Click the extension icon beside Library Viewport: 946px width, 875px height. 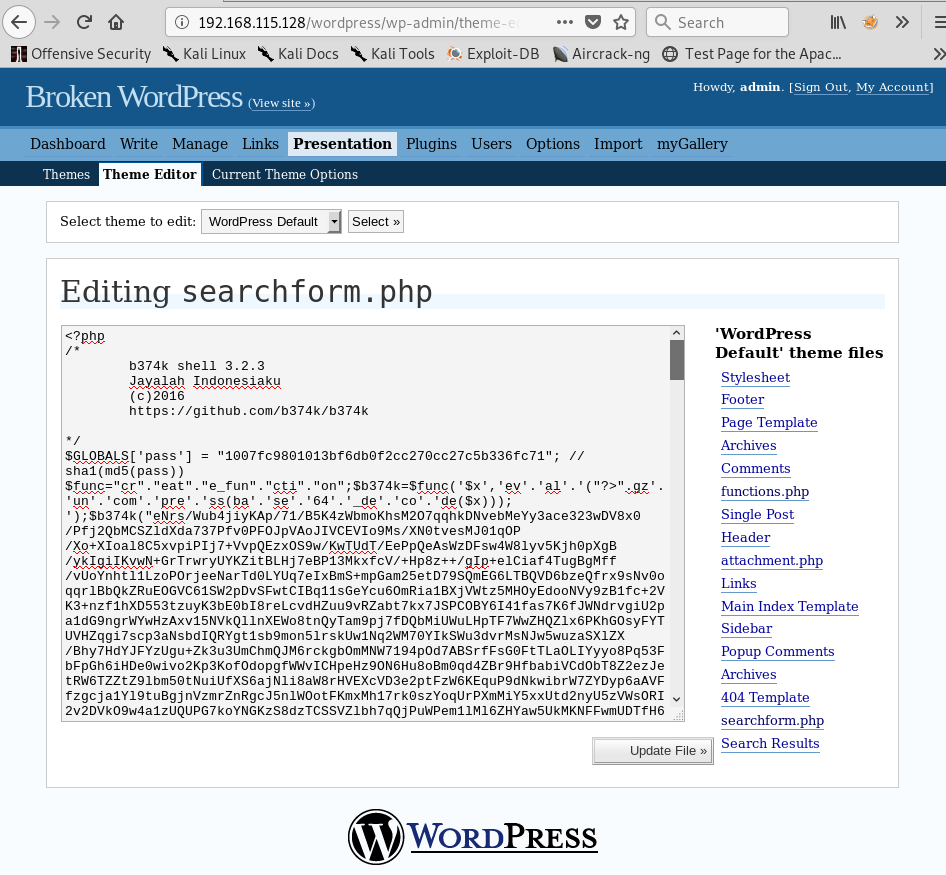click(870, 22)
